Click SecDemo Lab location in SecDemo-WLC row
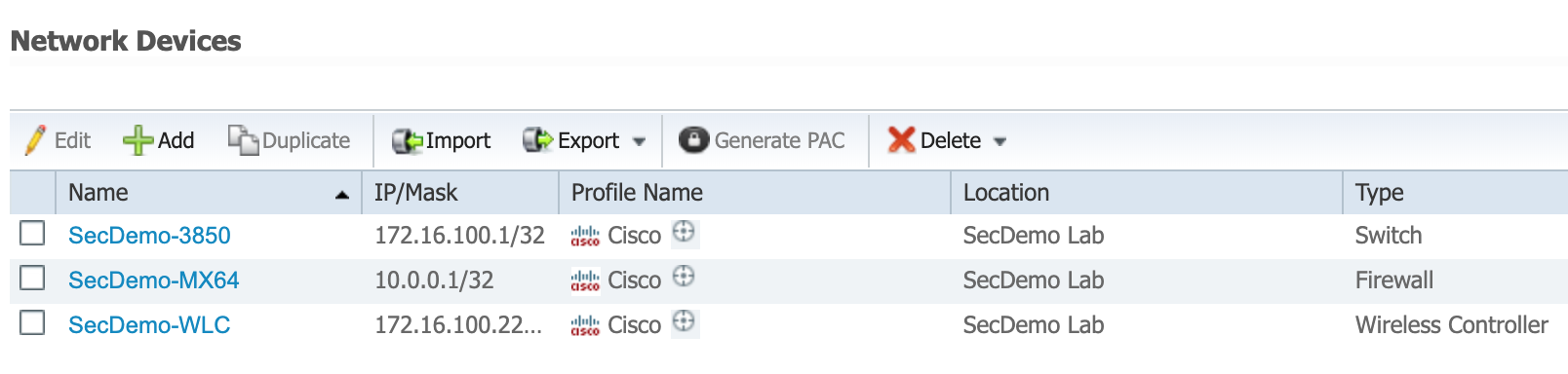 1034,325
